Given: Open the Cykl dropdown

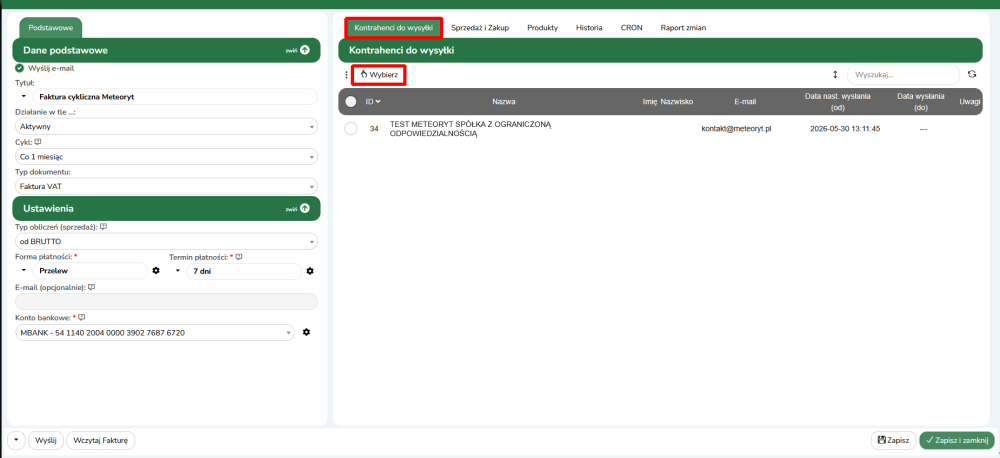Looking at the screenshot, I should click(166, 157).
